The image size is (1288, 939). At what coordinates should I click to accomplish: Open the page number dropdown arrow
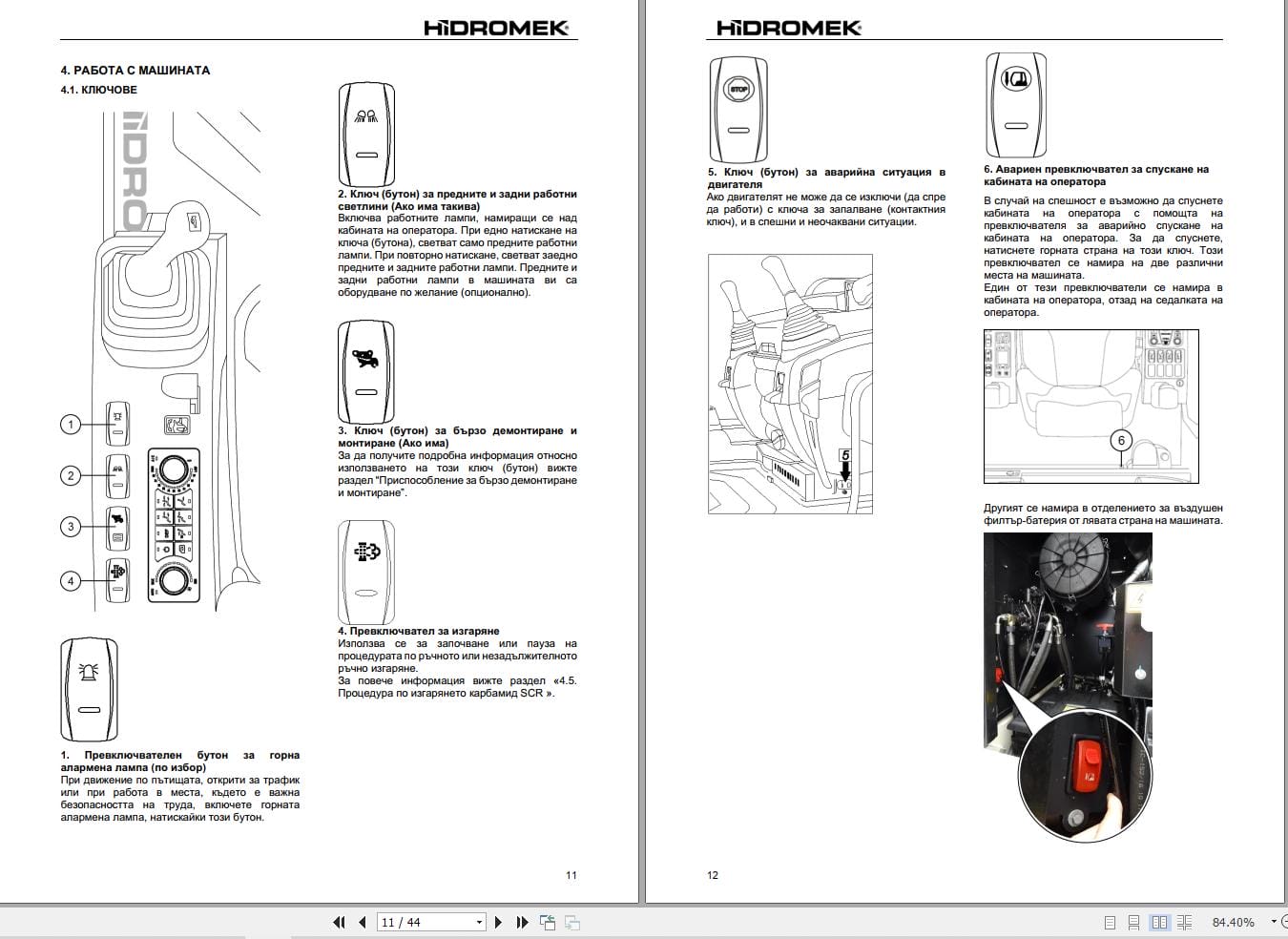(x=479, y=922)
